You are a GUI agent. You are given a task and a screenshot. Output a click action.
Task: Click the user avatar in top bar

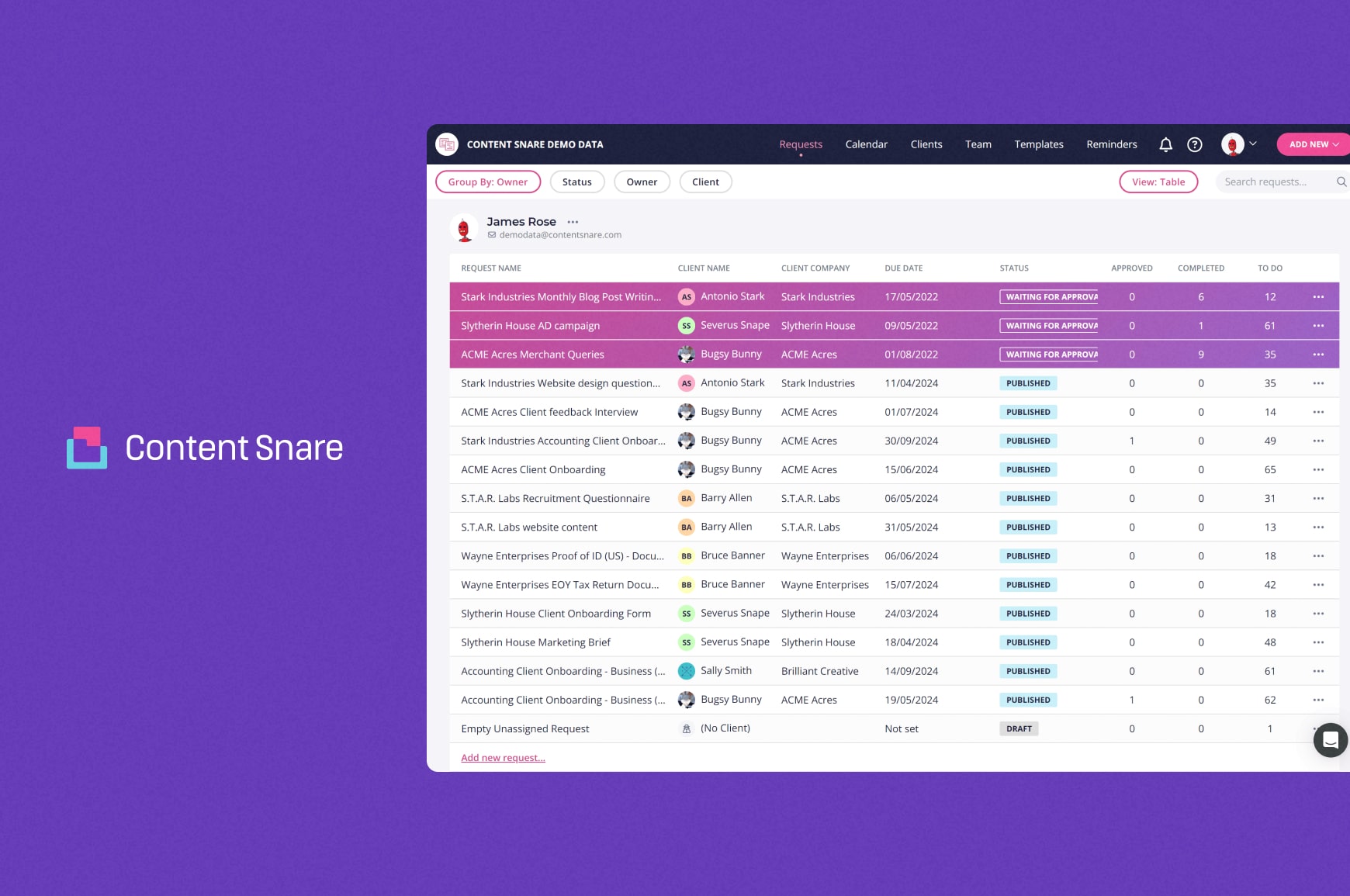[x=1232, y=144]
